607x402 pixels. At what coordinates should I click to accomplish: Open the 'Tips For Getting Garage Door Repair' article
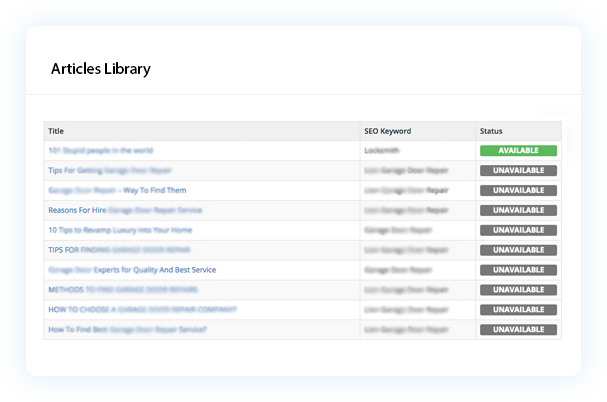110,170
